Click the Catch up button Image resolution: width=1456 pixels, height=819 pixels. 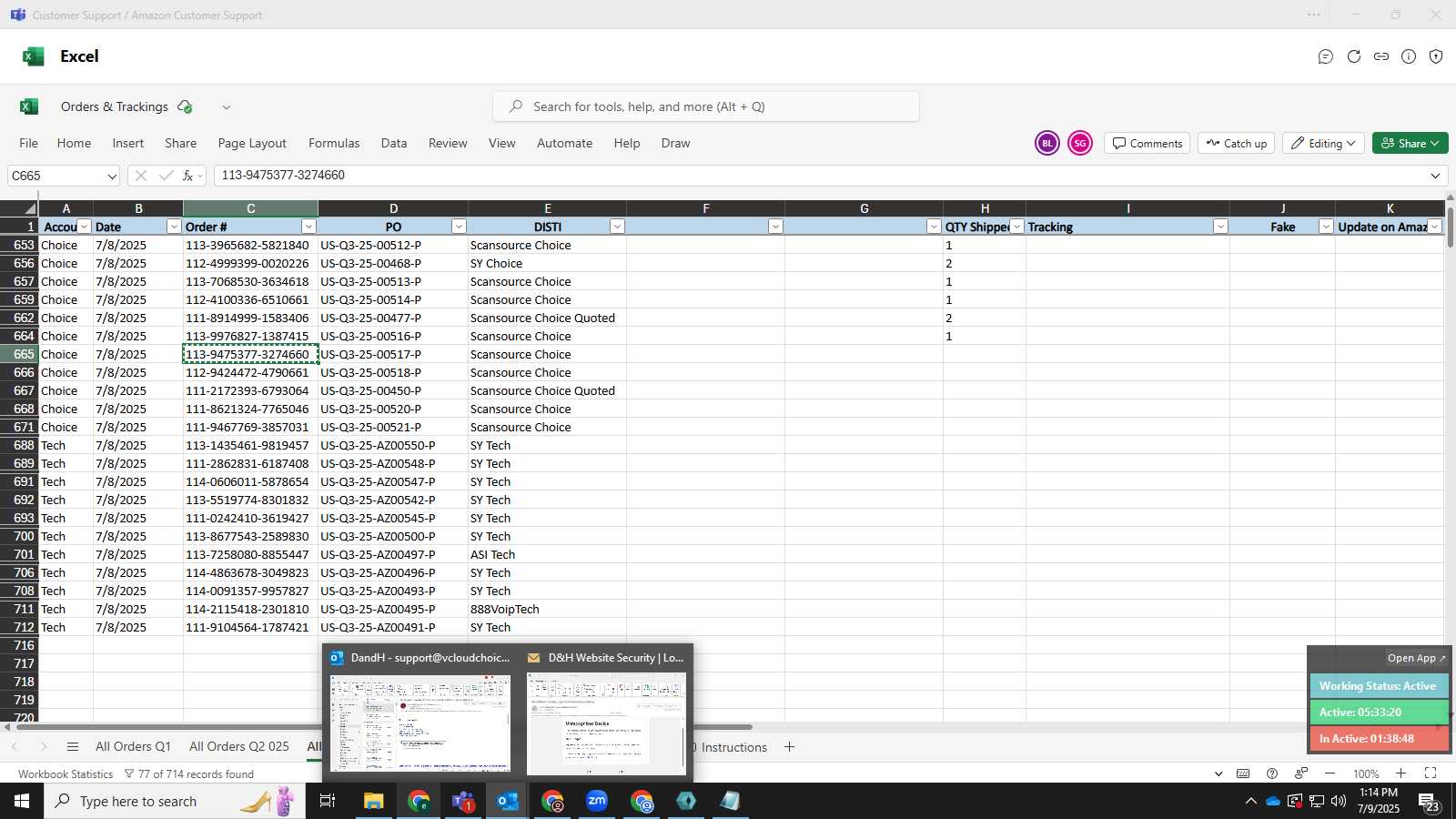[1237, 143]
